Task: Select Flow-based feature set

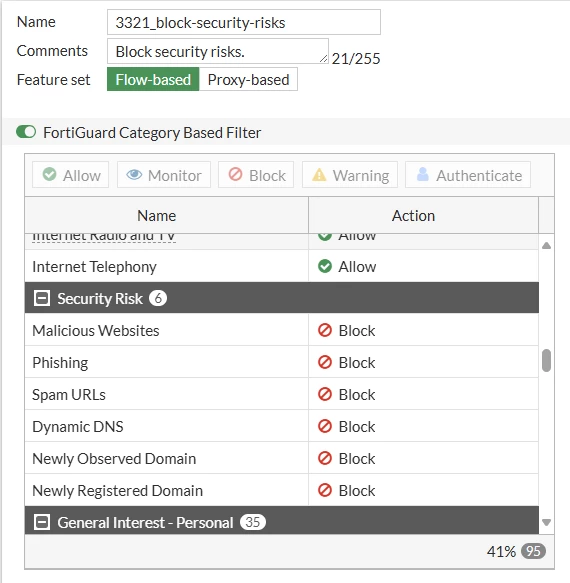Action: point(153,79)
